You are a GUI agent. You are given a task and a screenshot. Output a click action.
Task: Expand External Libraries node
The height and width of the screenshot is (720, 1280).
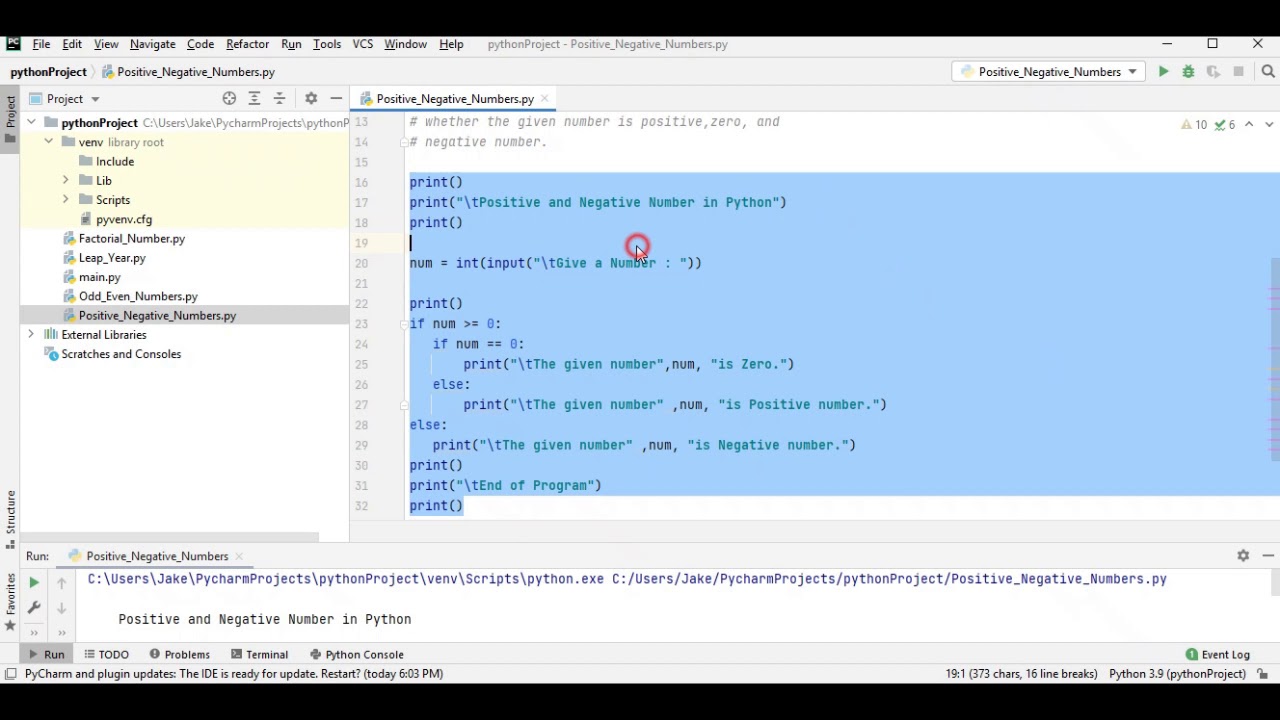pyautogui.click(x=31, y=335)
